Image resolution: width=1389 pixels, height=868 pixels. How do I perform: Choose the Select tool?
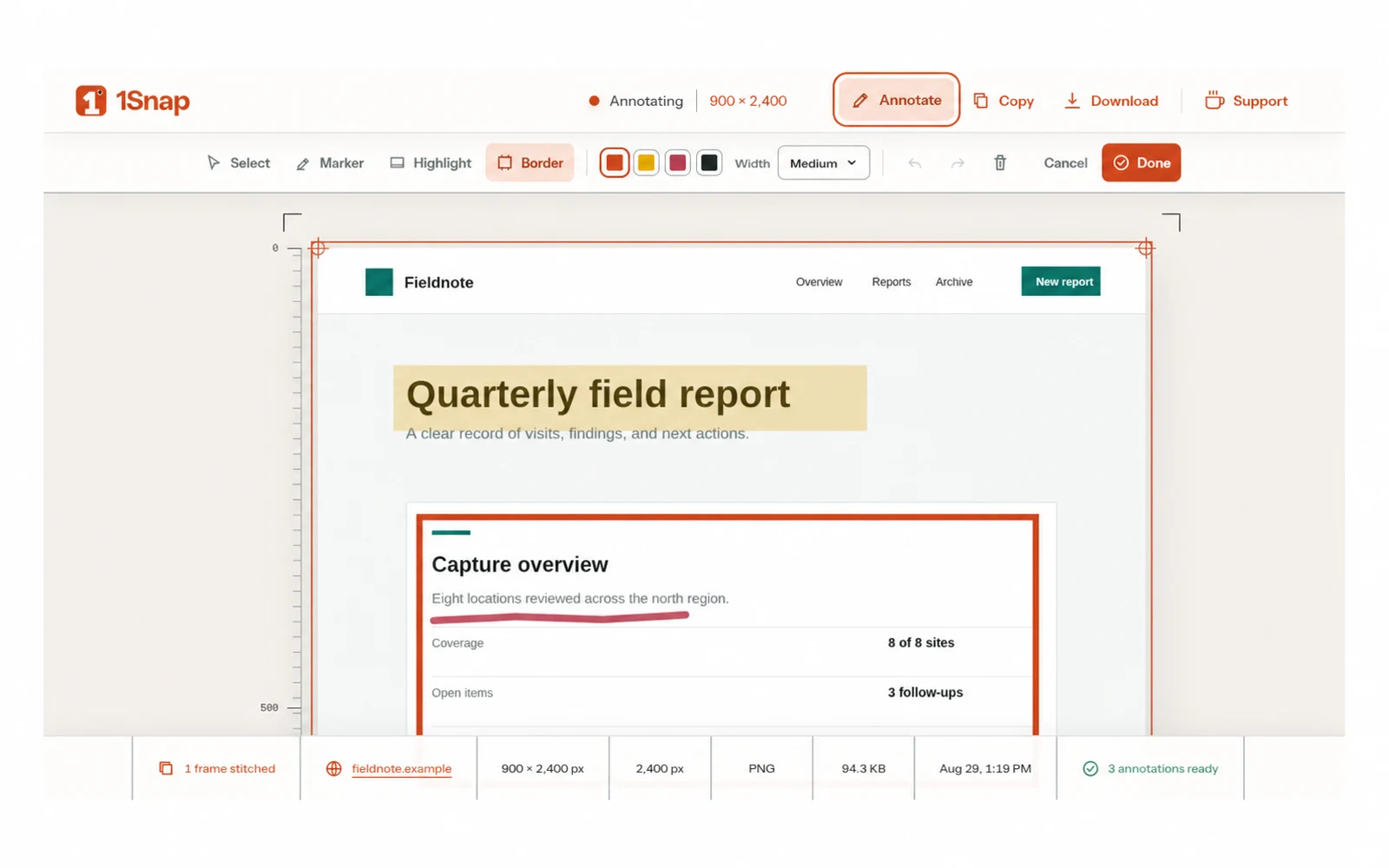click(239, 162)
